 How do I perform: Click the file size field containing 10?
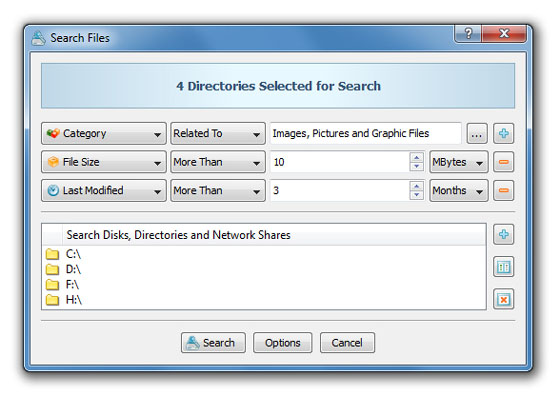click(340, 162)
